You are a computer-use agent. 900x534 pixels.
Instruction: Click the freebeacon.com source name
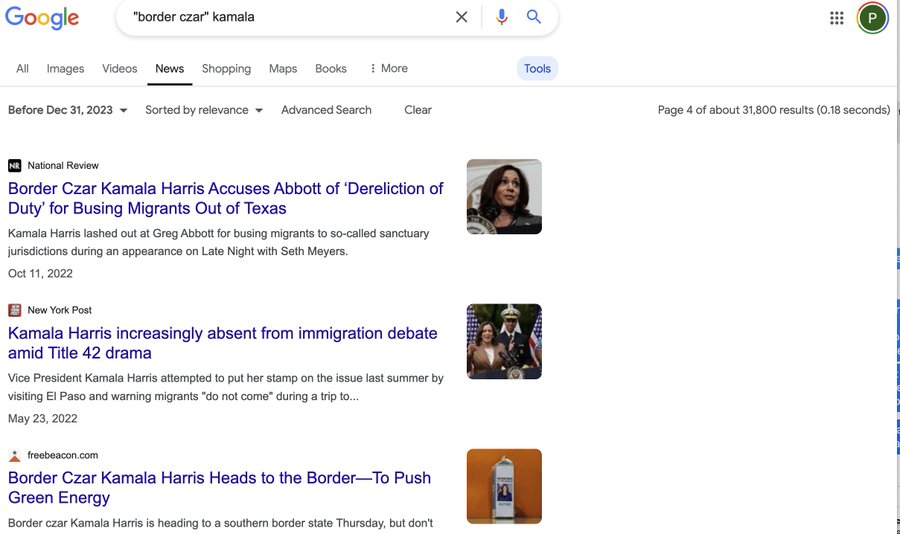[63, 455]
